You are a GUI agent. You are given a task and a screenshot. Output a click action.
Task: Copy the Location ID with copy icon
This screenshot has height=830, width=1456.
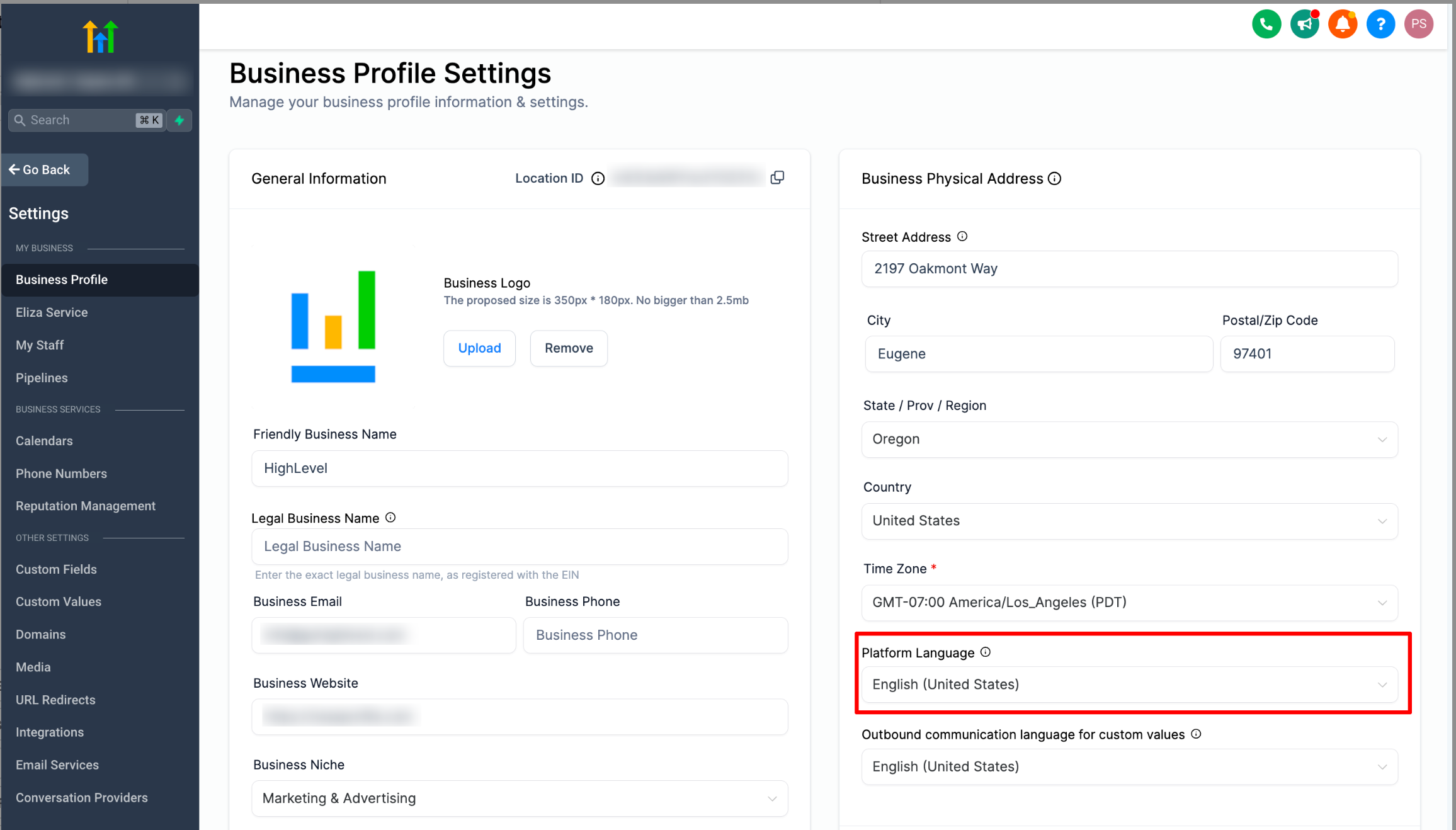(x=778, y=178)
